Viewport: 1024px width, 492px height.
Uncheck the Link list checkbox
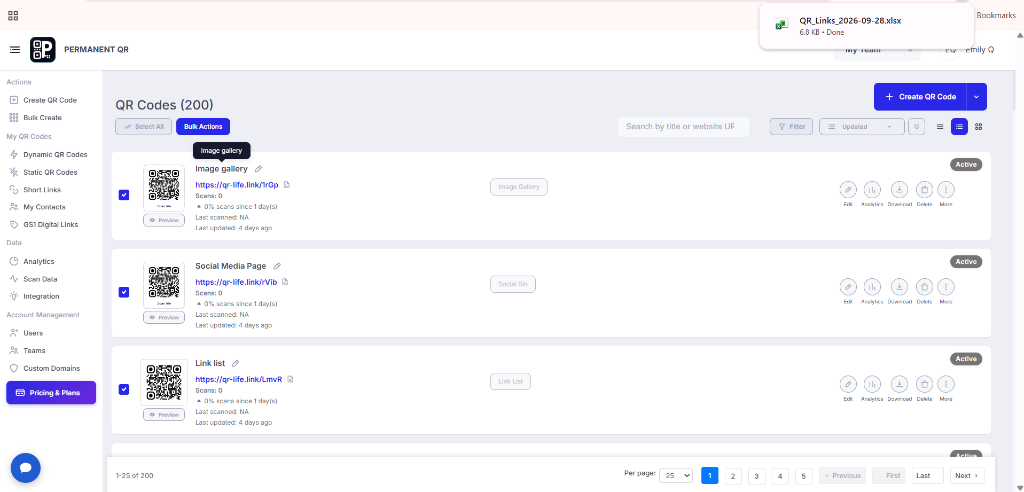(124, 389)
